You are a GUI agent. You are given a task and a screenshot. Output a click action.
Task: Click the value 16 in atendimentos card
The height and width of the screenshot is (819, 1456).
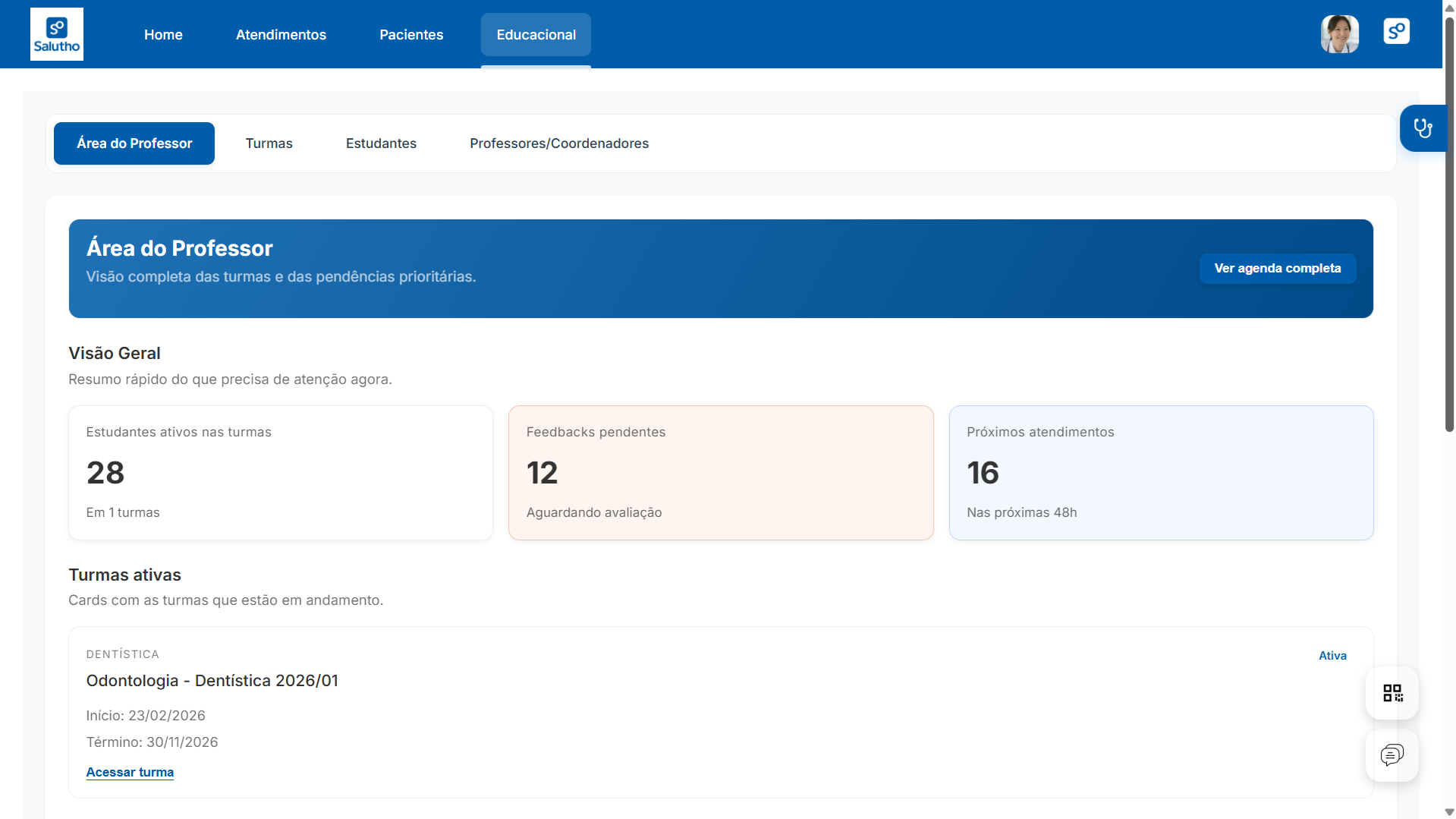coord(983,473)
